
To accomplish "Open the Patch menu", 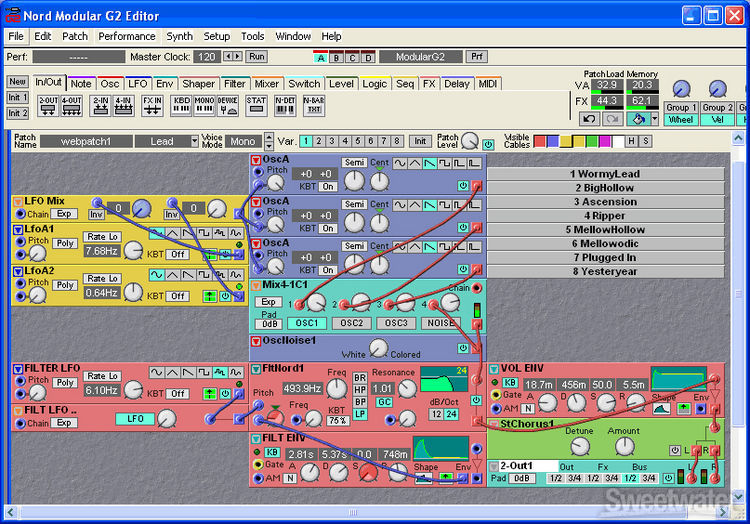I will (75, 36).
